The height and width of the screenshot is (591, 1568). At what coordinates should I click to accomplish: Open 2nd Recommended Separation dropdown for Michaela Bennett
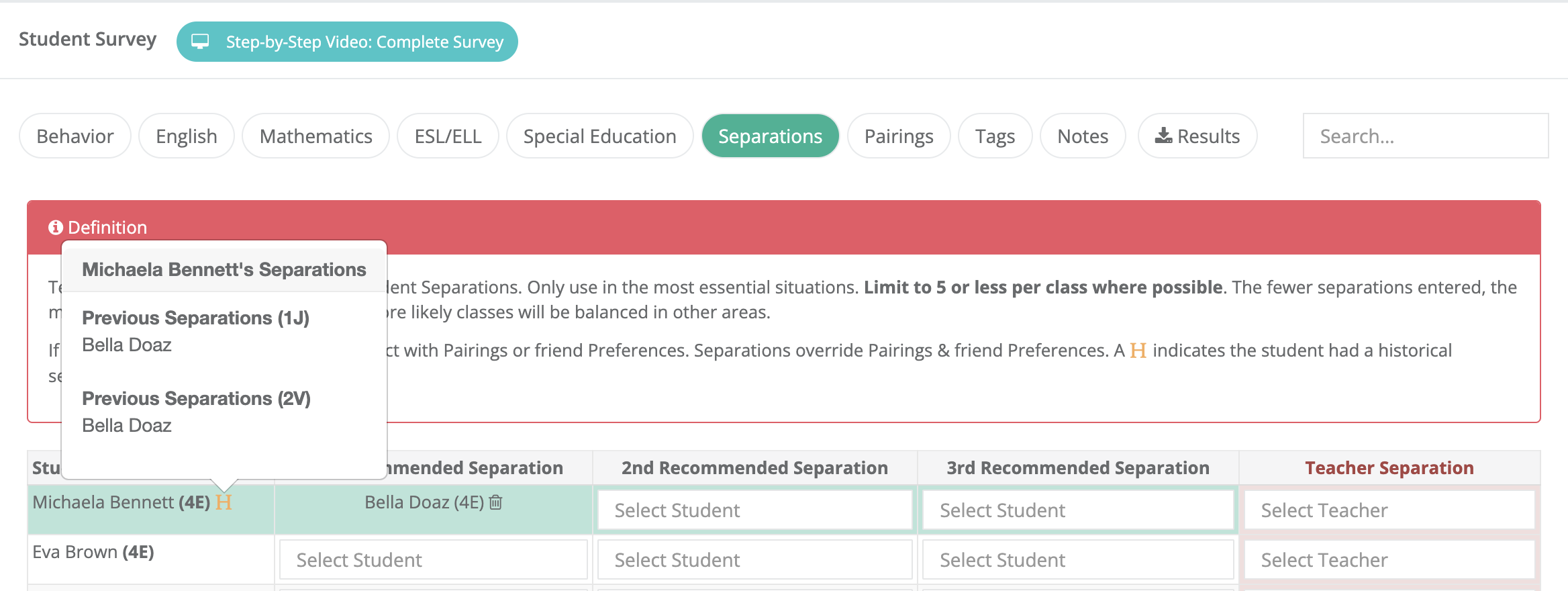point(755,510)
